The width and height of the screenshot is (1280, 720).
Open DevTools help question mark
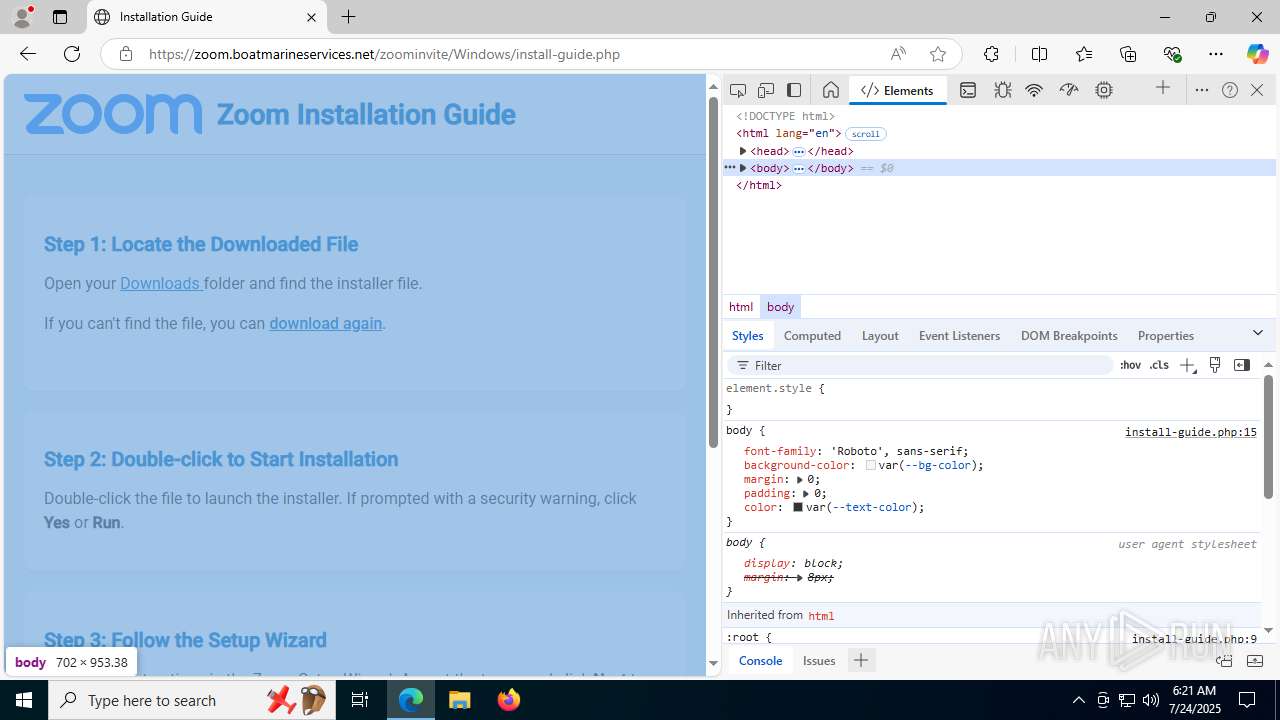[x=1230, y=90]
